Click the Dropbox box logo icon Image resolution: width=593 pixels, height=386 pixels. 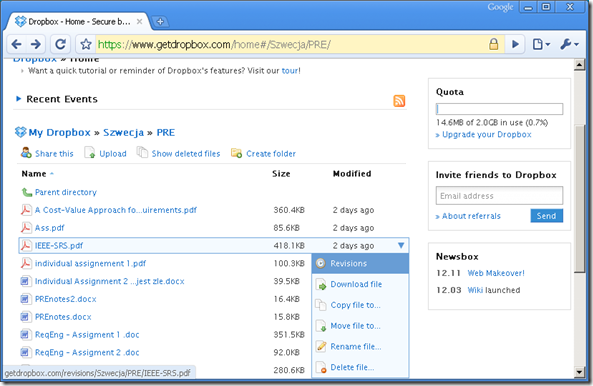tap(20, 132)
